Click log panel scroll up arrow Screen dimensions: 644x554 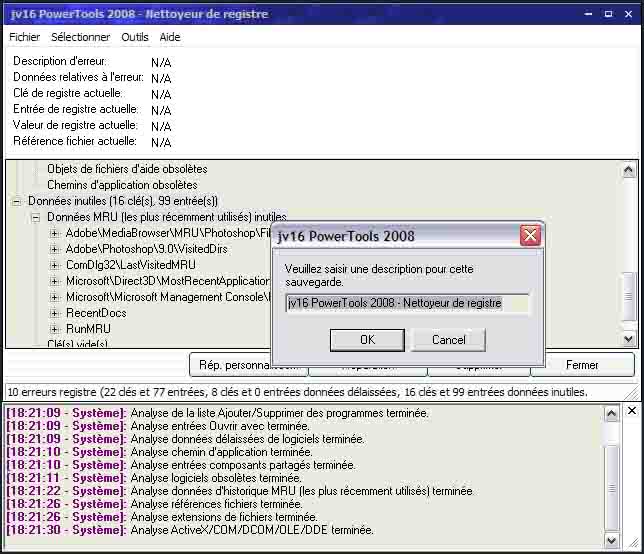click(x=611, y=414)
